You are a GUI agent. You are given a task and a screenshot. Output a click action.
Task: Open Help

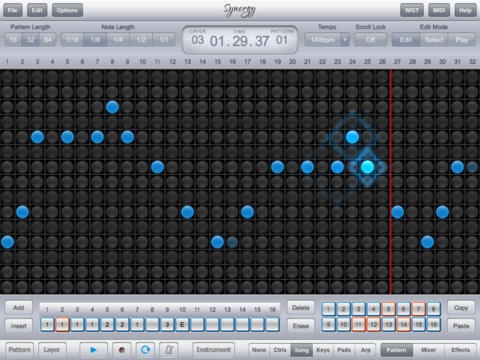pos(465,10)
